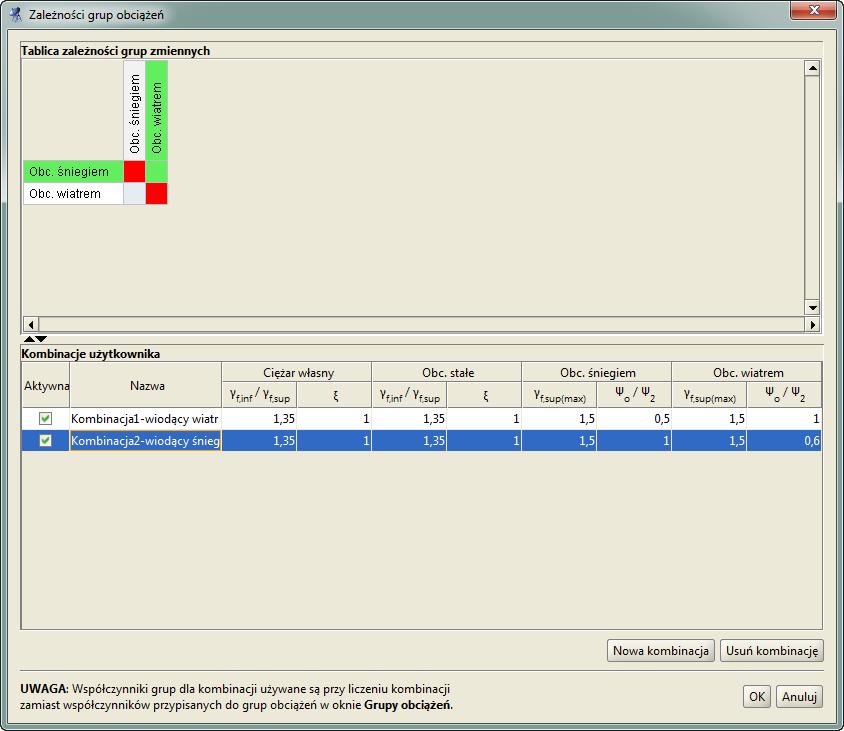Viewport: 844px width, 731px height.
Task: Toggle Aktywna checkbox for Kombinacja1-wiodący wiatr
Action: pyautogui.click(x=46, y=418)
